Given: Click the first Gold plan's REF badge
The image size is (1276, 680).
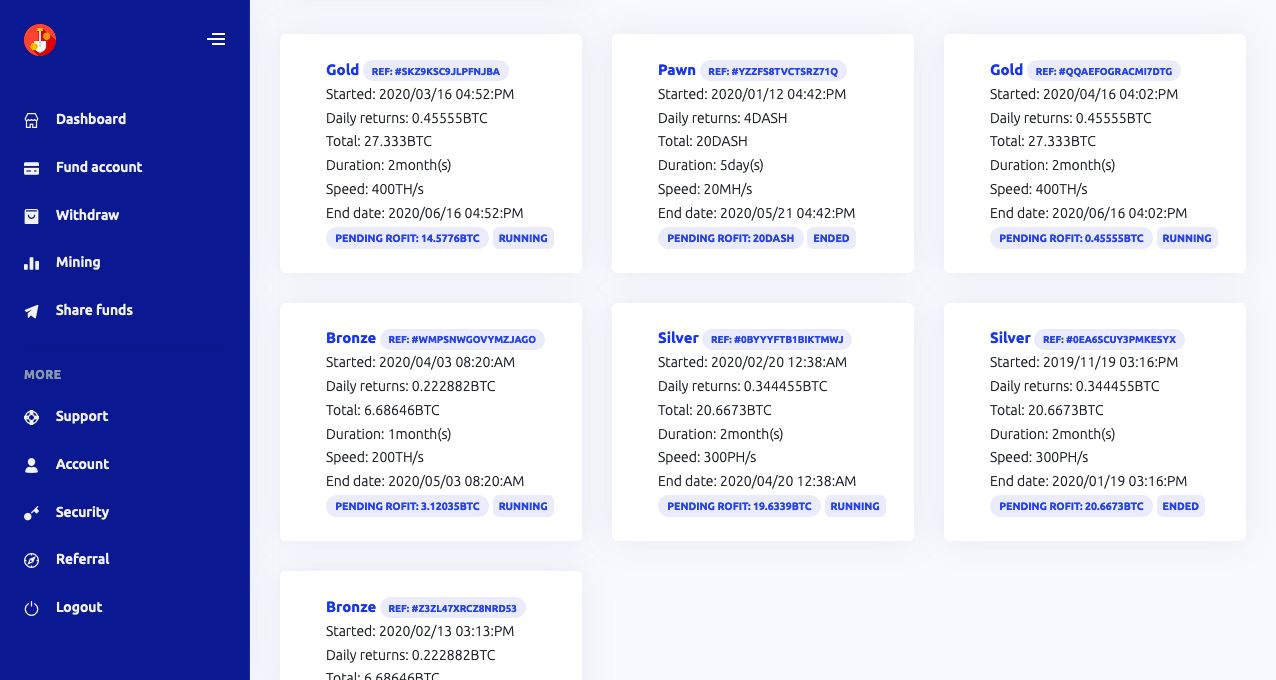Looking at the screenshot, I should [x=436, y=71].
